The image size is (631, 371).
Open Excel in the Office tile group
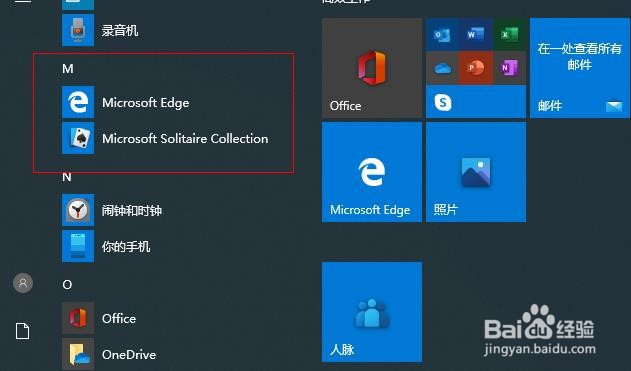point(509,35)
